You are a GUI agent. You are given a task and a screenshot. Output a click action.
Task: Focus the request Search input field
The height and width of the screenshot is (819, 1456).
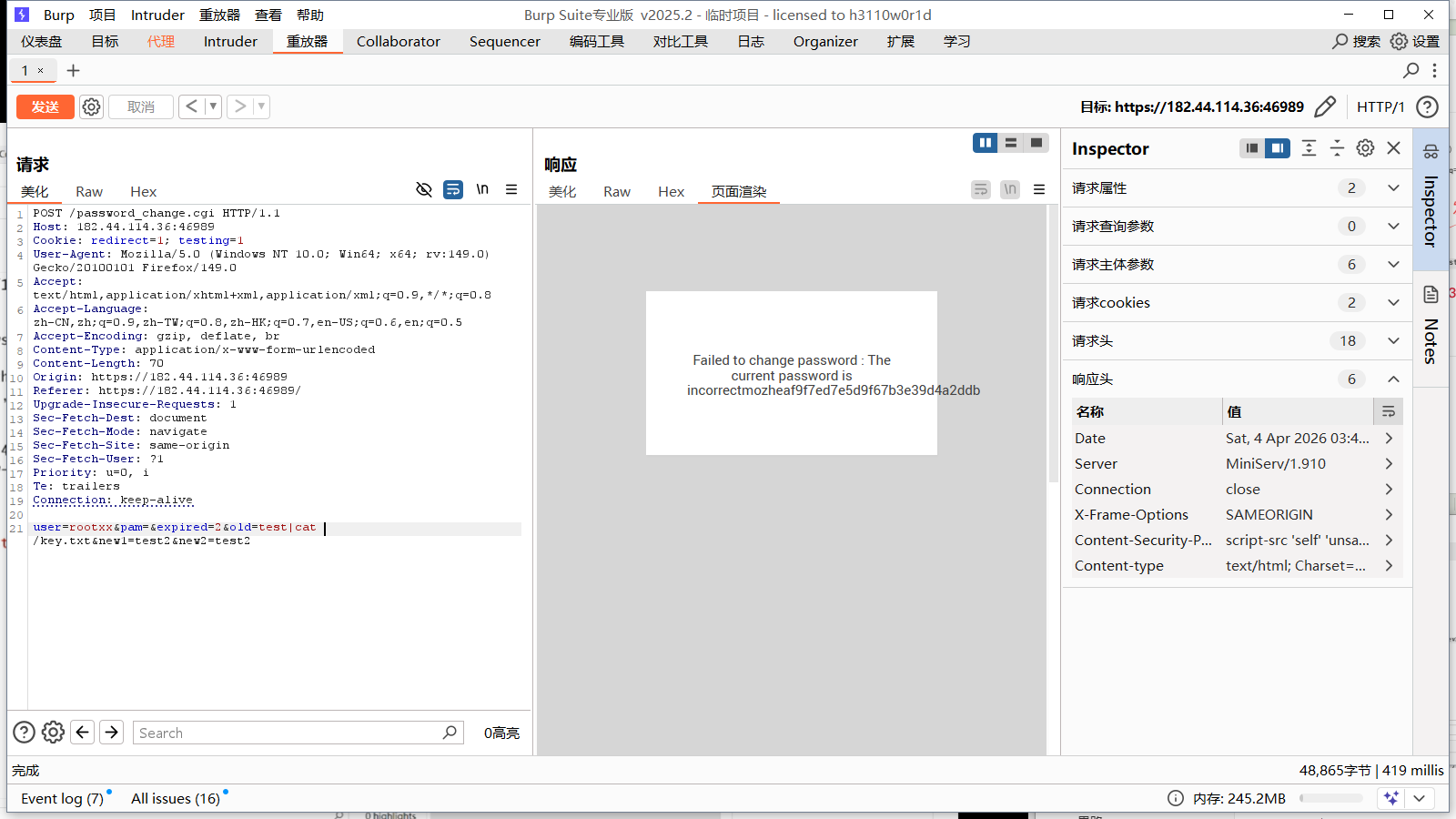coord(298,733)
